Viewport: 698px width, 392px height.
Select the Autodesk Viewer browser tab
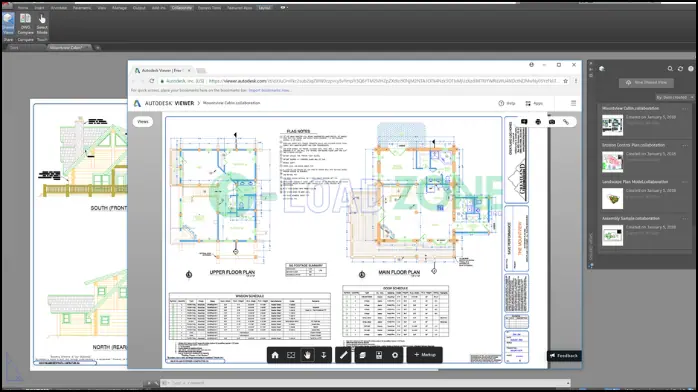tap(162, 70)
